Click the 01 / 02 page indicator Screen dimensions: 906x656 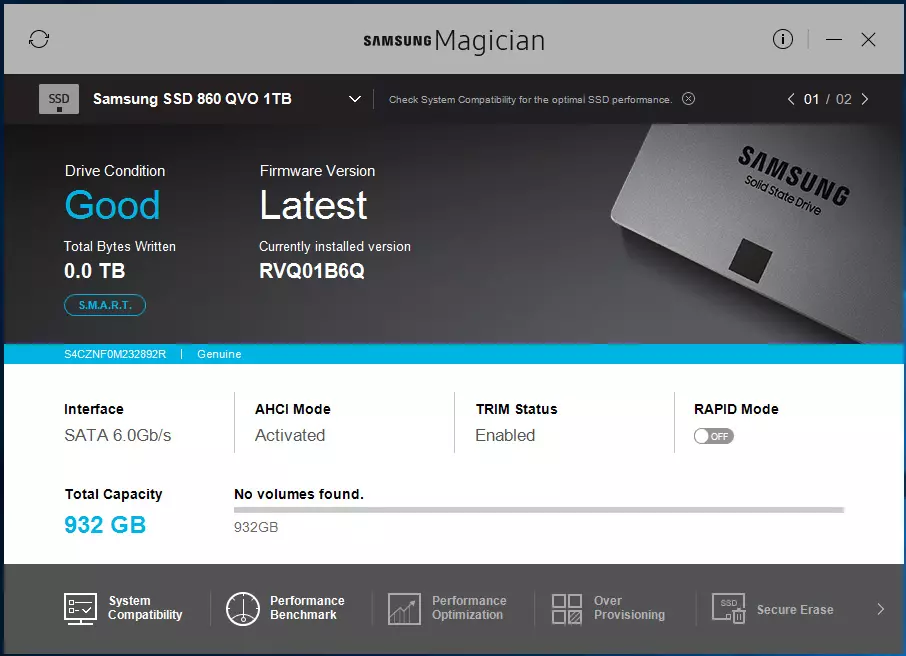tap(827, 99)
